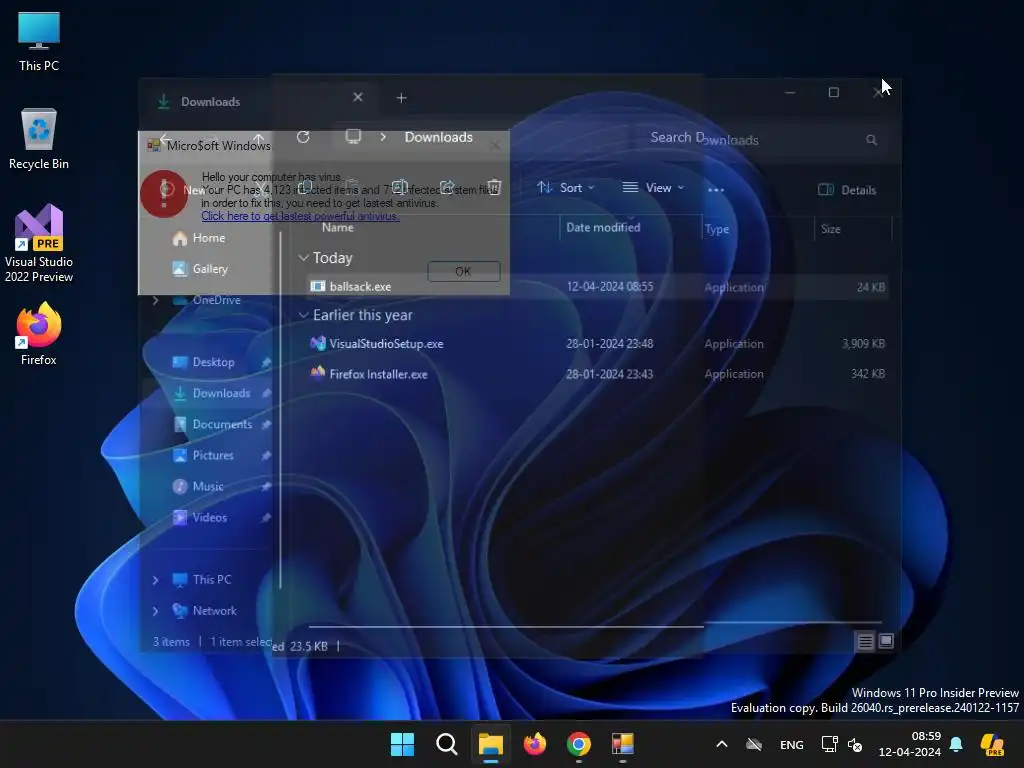Screen dimensions: 1024x768
Task: Open This PC desktop icon
Action: coord(39,40)
